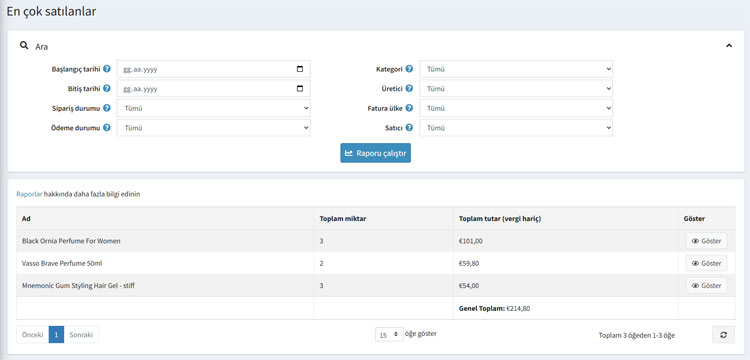Go to the Önceki page
Image resolution: width=750 pixels, height=360 pixels.
33,335
